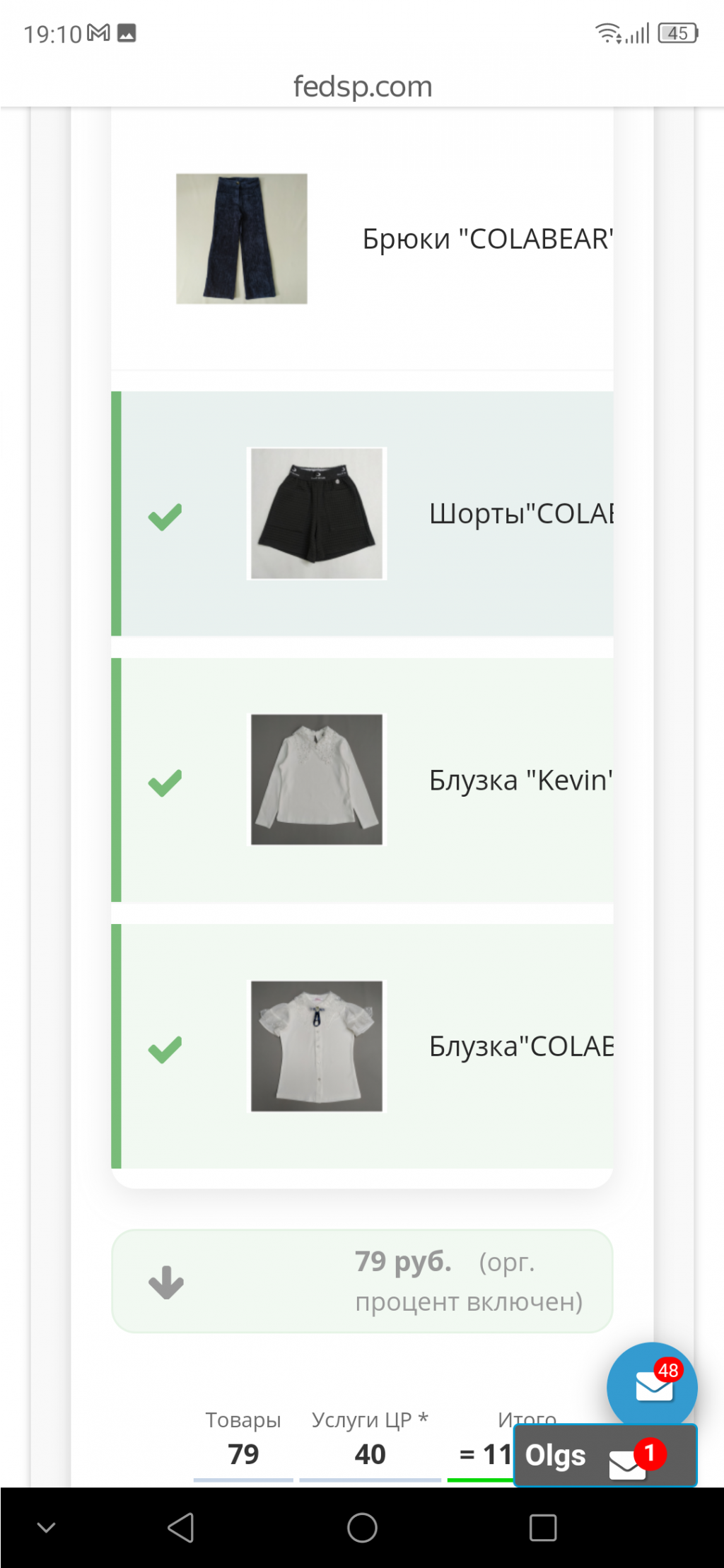Open recent apps square icon
Image resolution: width=724 pixels, height=1568 pixels.
pyautogui.click(x=543, y=1528)
